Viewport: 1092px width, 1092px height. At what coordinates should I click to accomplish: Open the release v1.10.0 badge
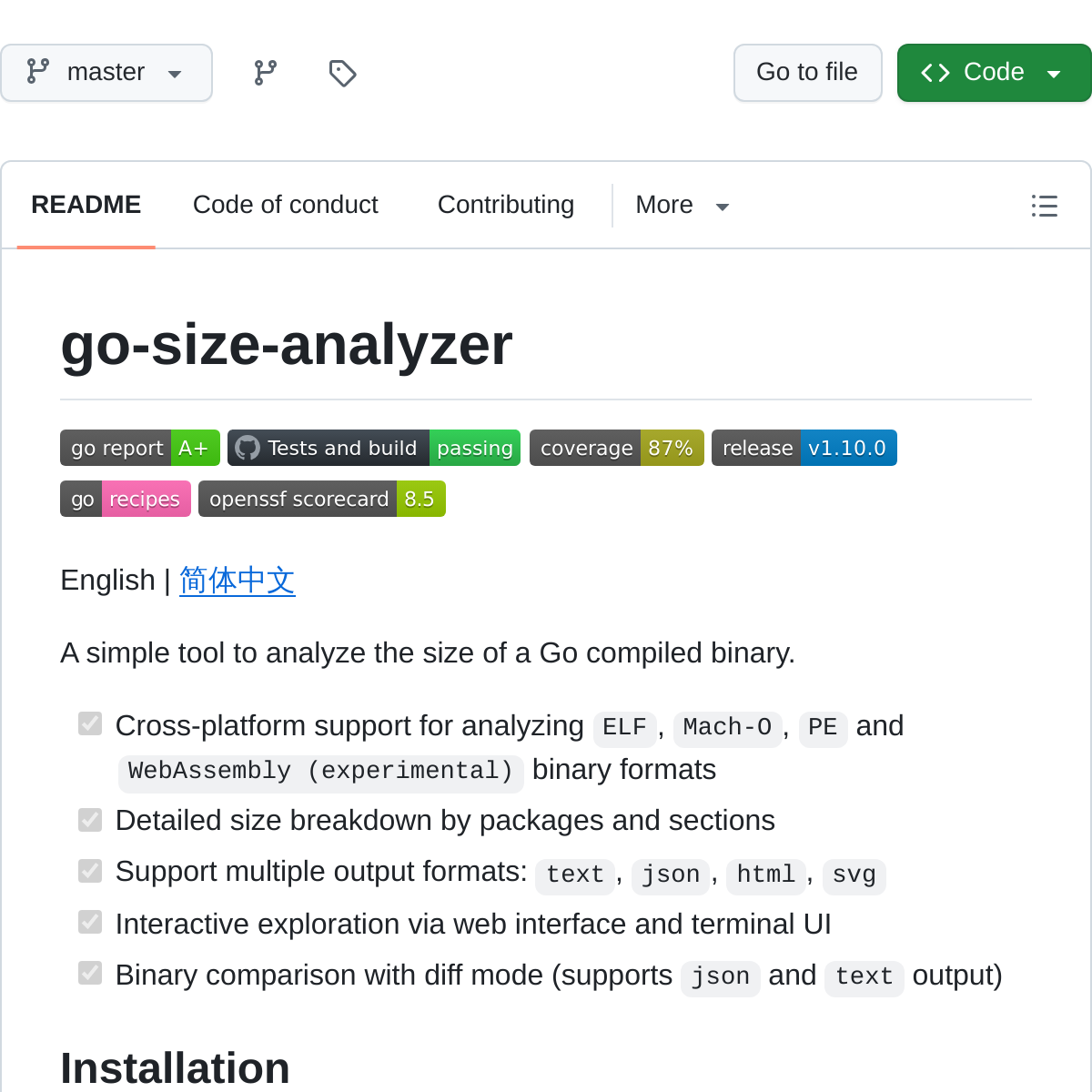point(804,448)
